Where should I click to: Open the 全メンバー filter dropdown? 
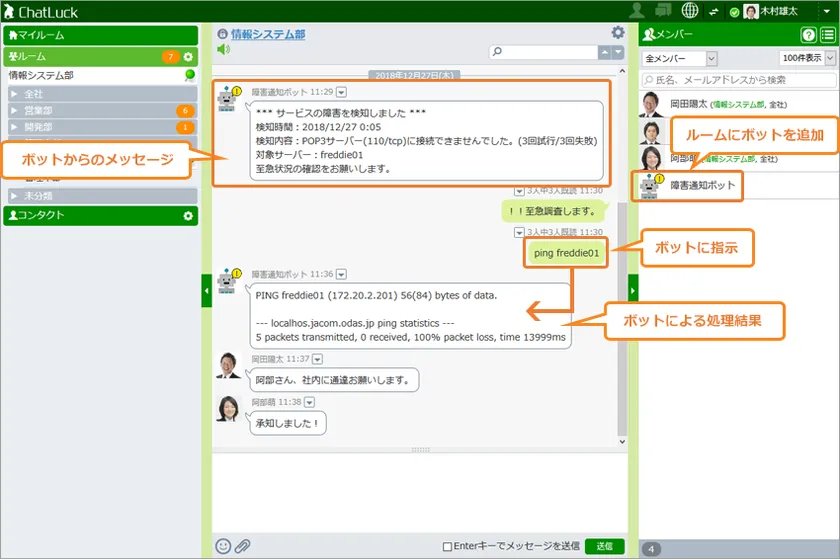680,59
